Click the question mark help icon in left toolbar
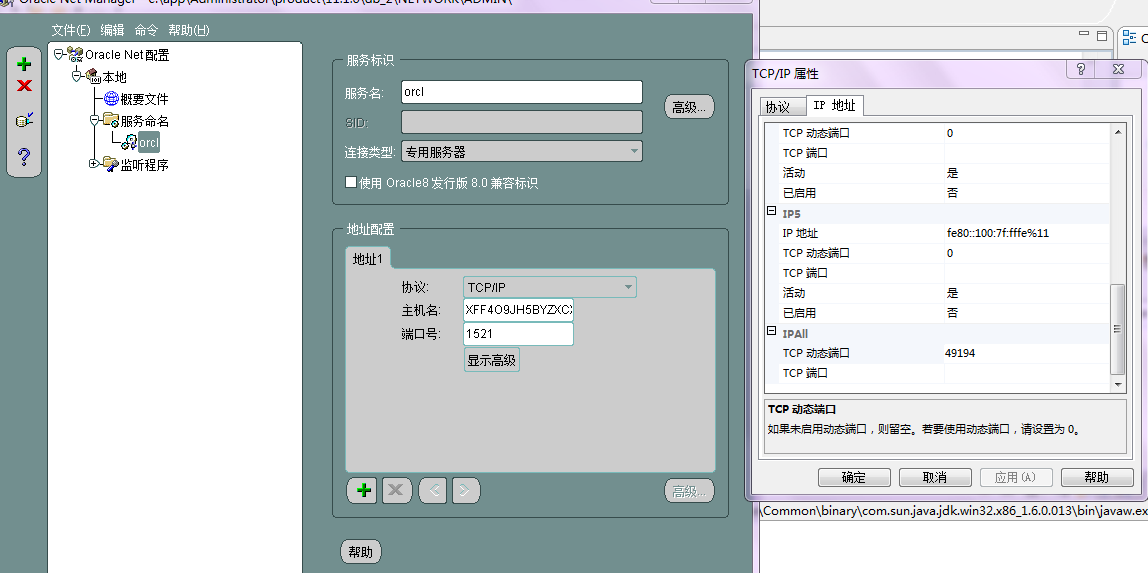 pos(24,157)
